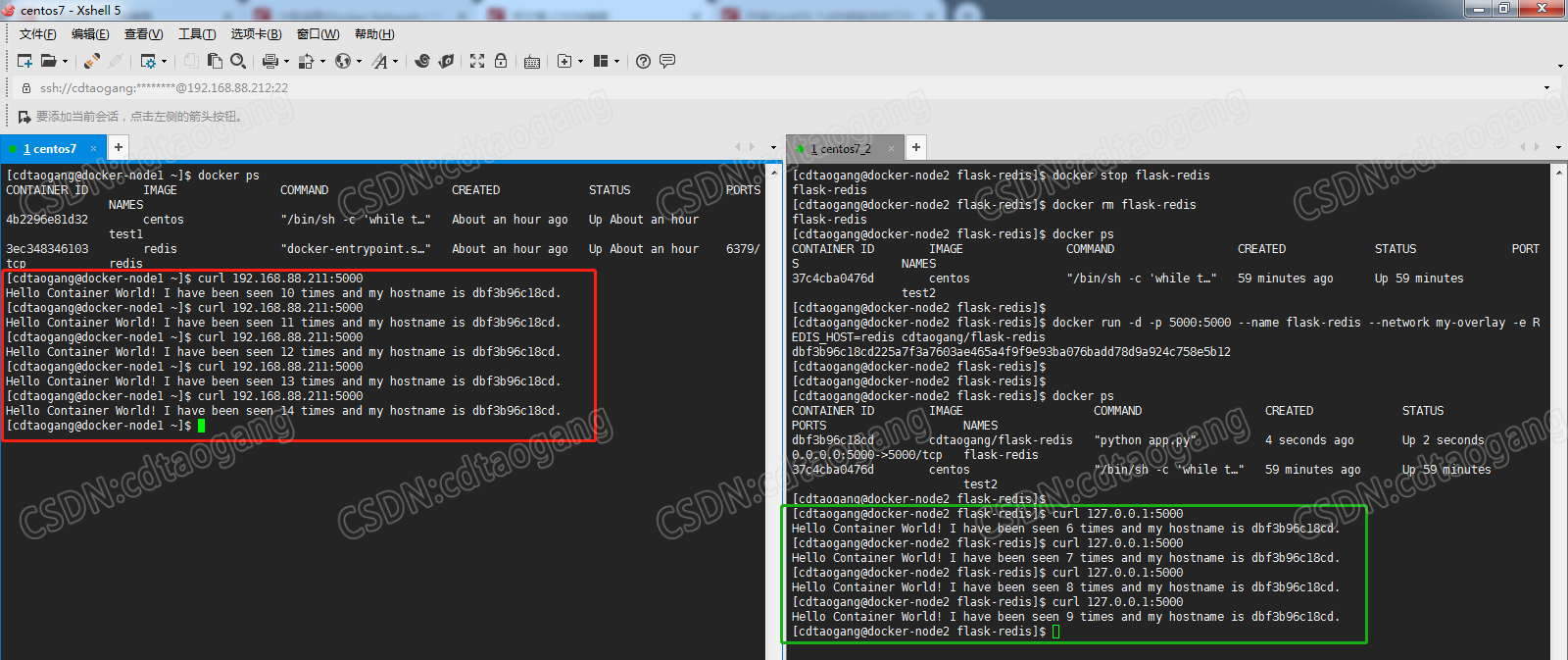Open the 工具(T) menu
The image size is (1568, 660).
(197, 34)
